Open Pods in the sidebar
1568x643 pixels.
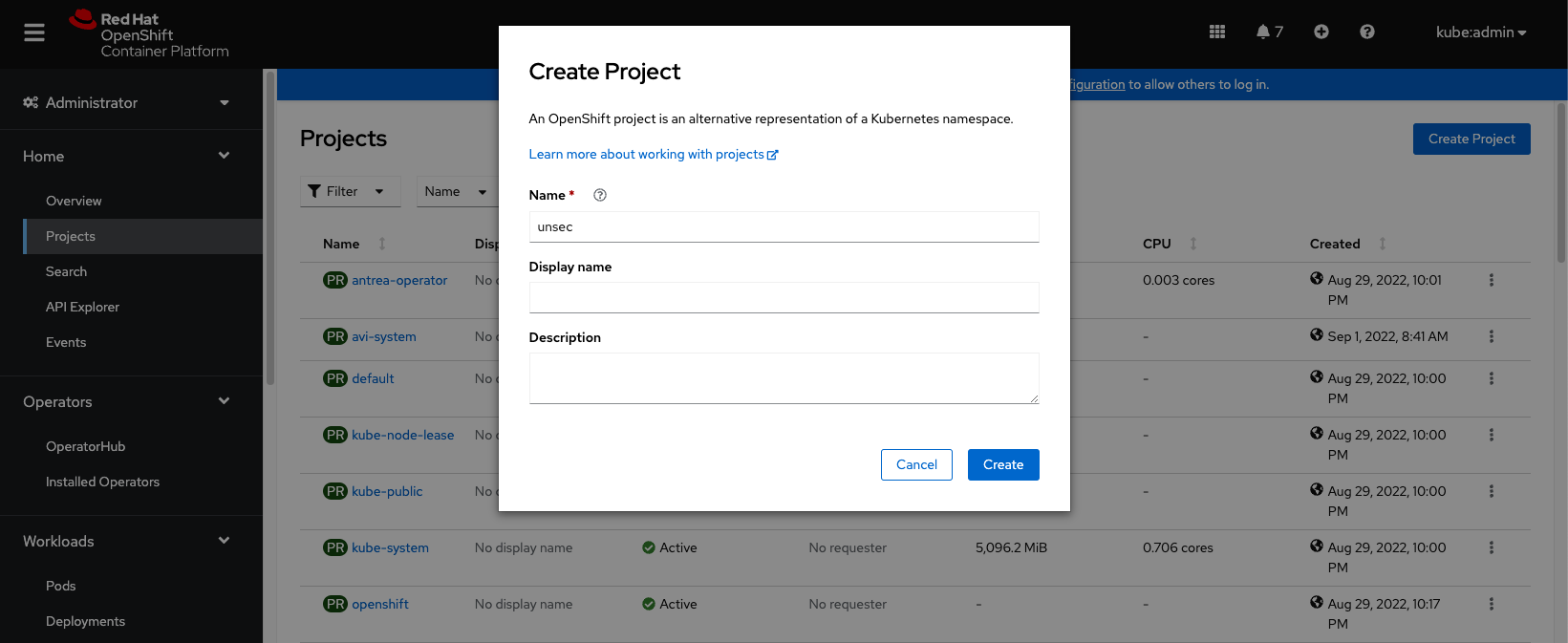pyautogui.click(x=60, y=586)
